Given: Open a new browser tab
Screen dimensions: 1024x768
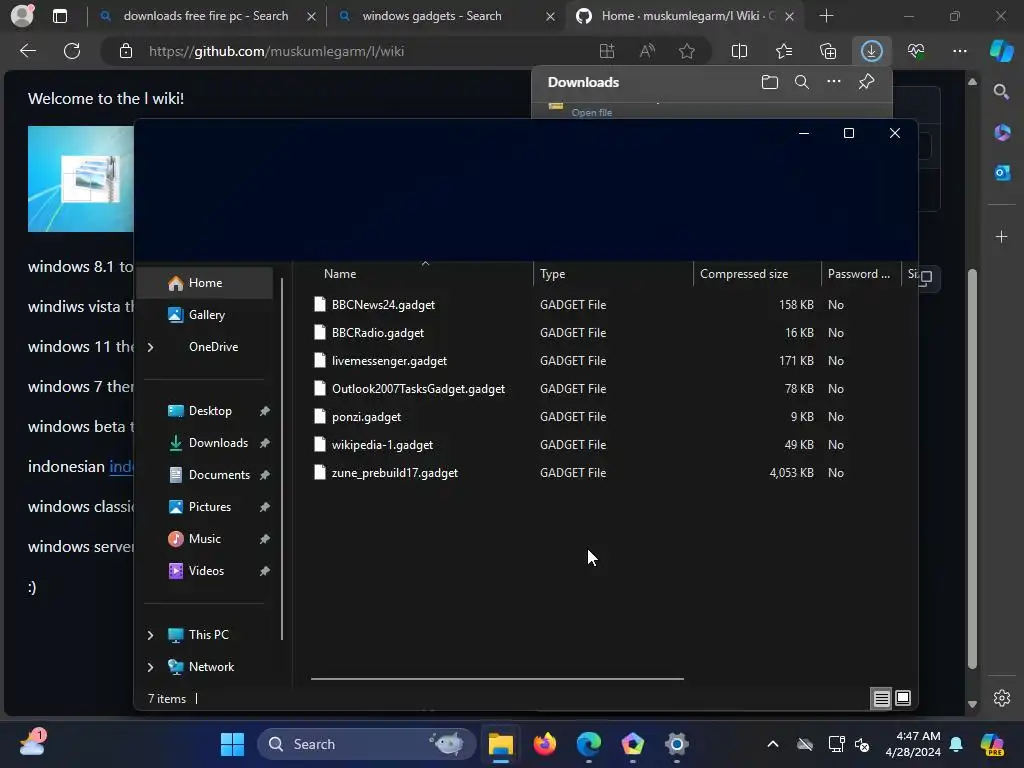Looking at the screenshot, I should [x=826, y=16].
